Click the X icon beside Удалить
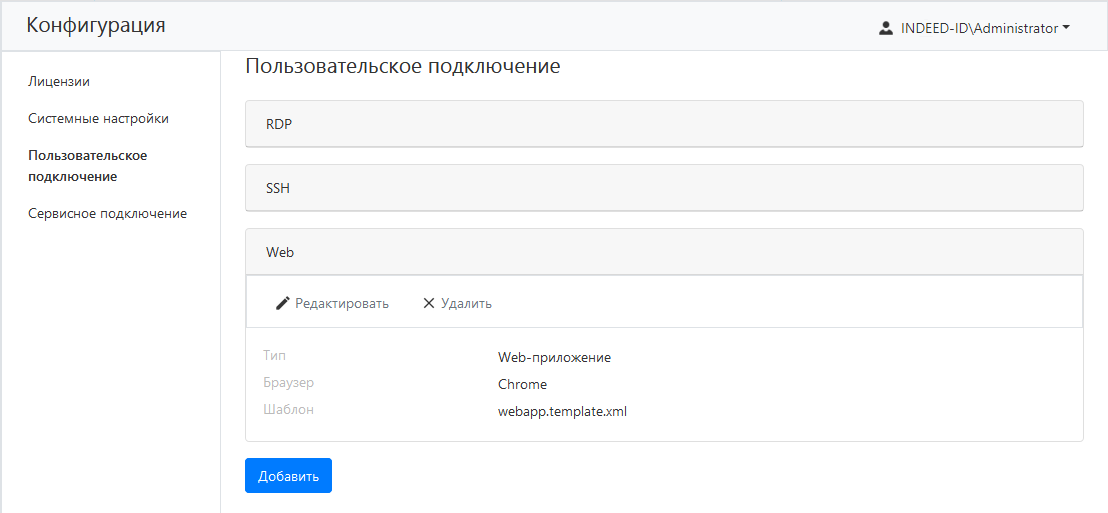1108x513 pixels. (x=429, y=303)
